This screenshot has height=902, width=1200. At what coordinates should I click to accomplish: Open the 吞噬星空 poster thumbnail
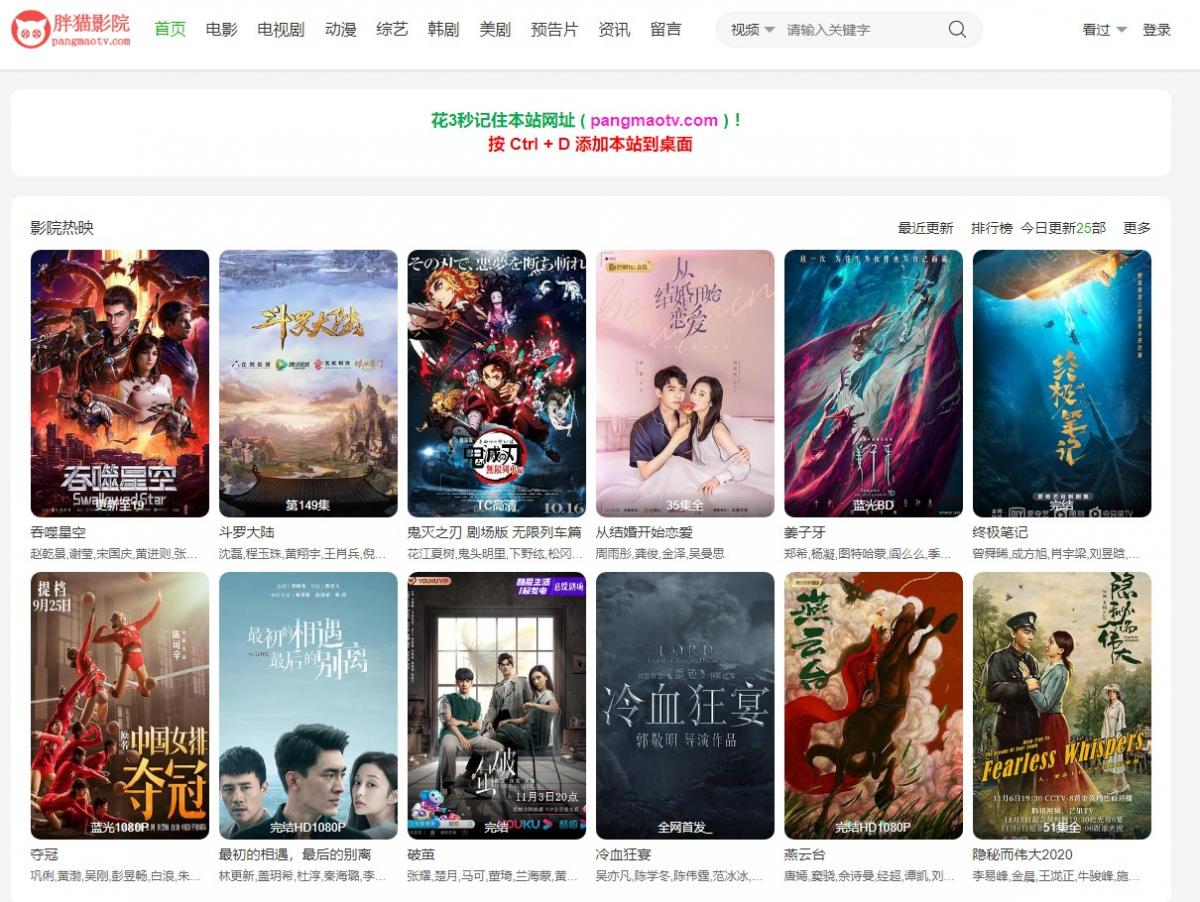120,383
